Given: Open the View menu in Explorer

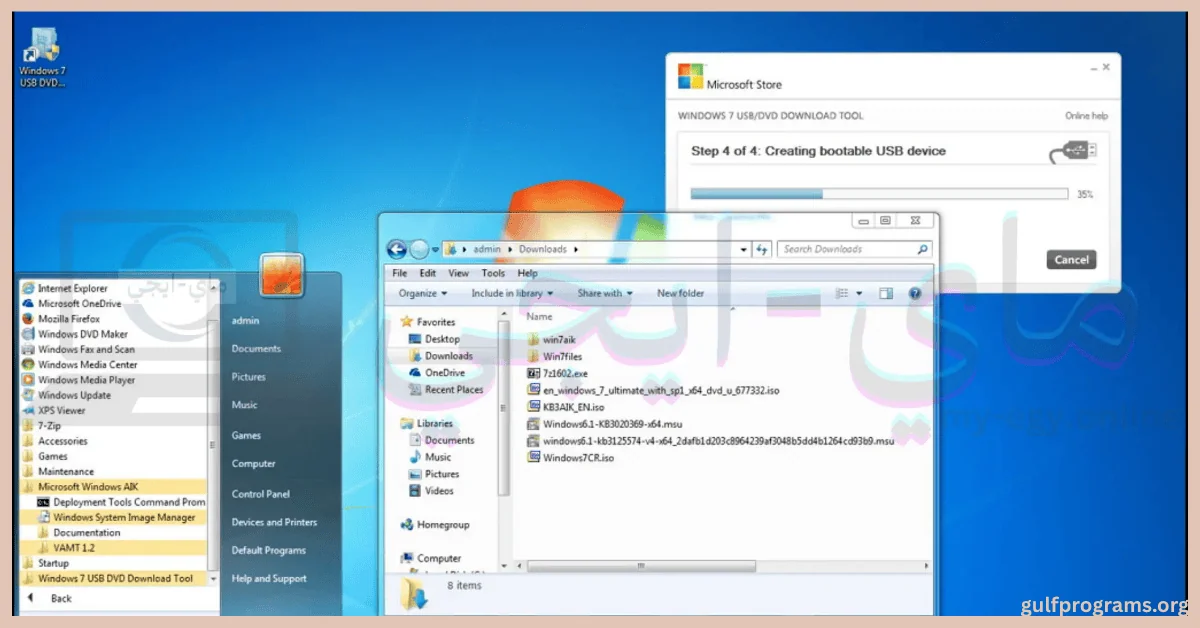Looking at the screenshot, I should [458, 273].
